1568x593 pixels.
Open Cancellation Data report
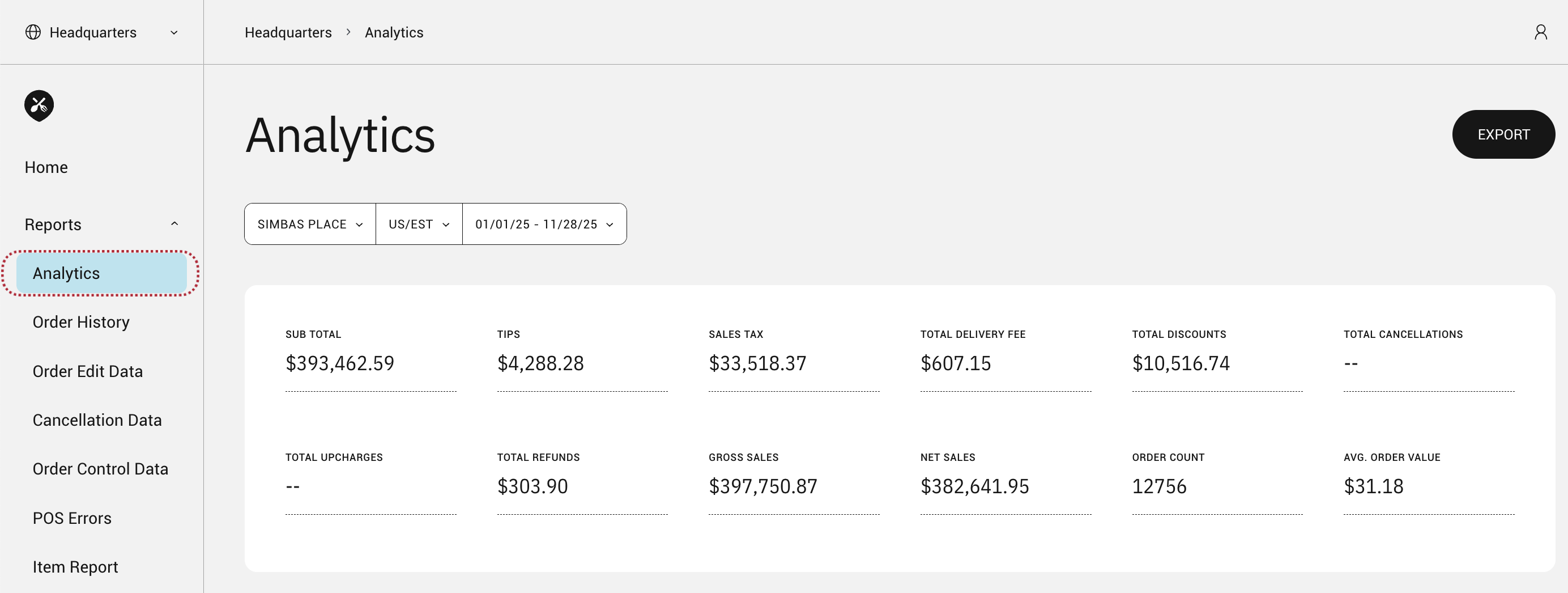(x=97, y=421)
